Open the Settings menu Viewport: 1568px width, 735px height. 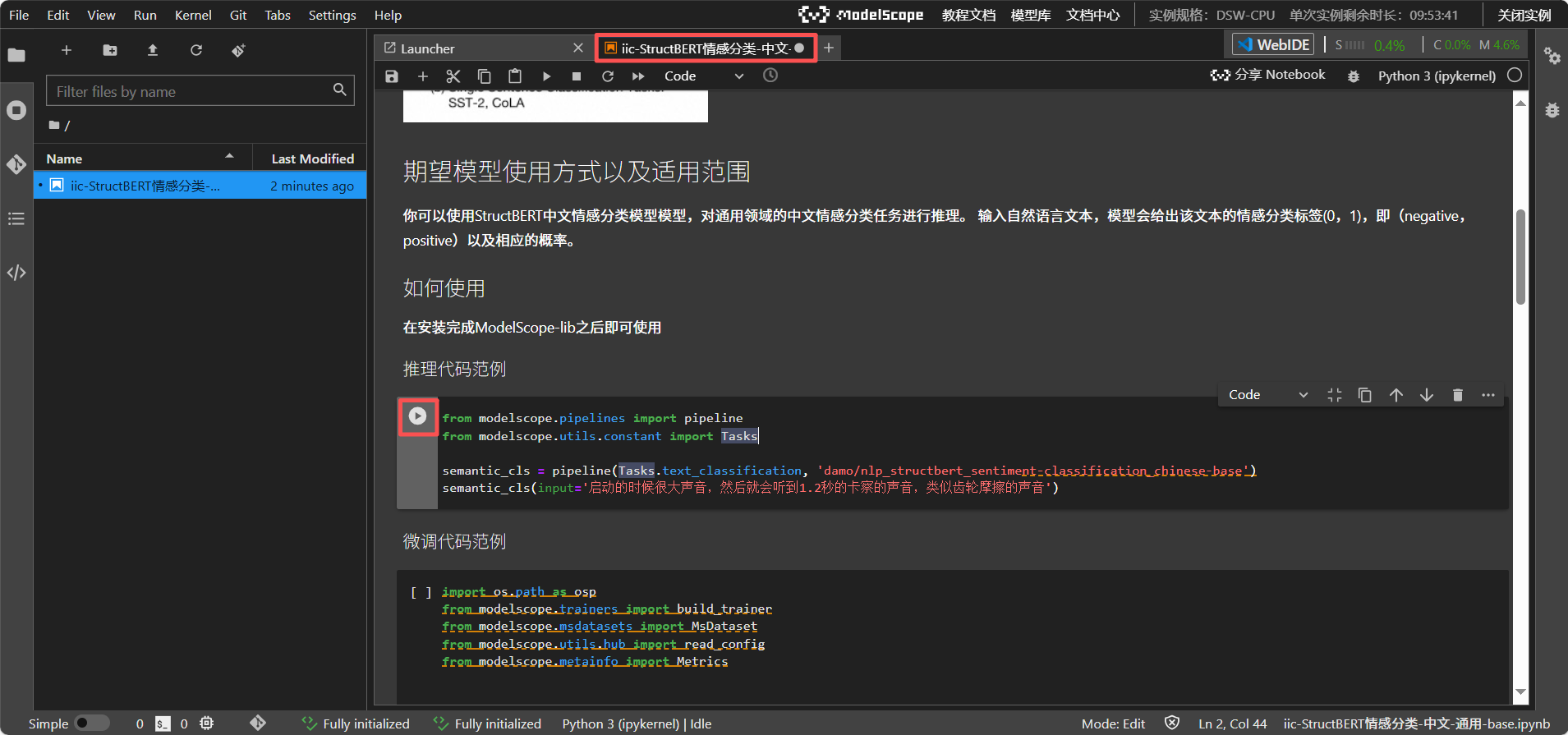(x=332, y=15)
